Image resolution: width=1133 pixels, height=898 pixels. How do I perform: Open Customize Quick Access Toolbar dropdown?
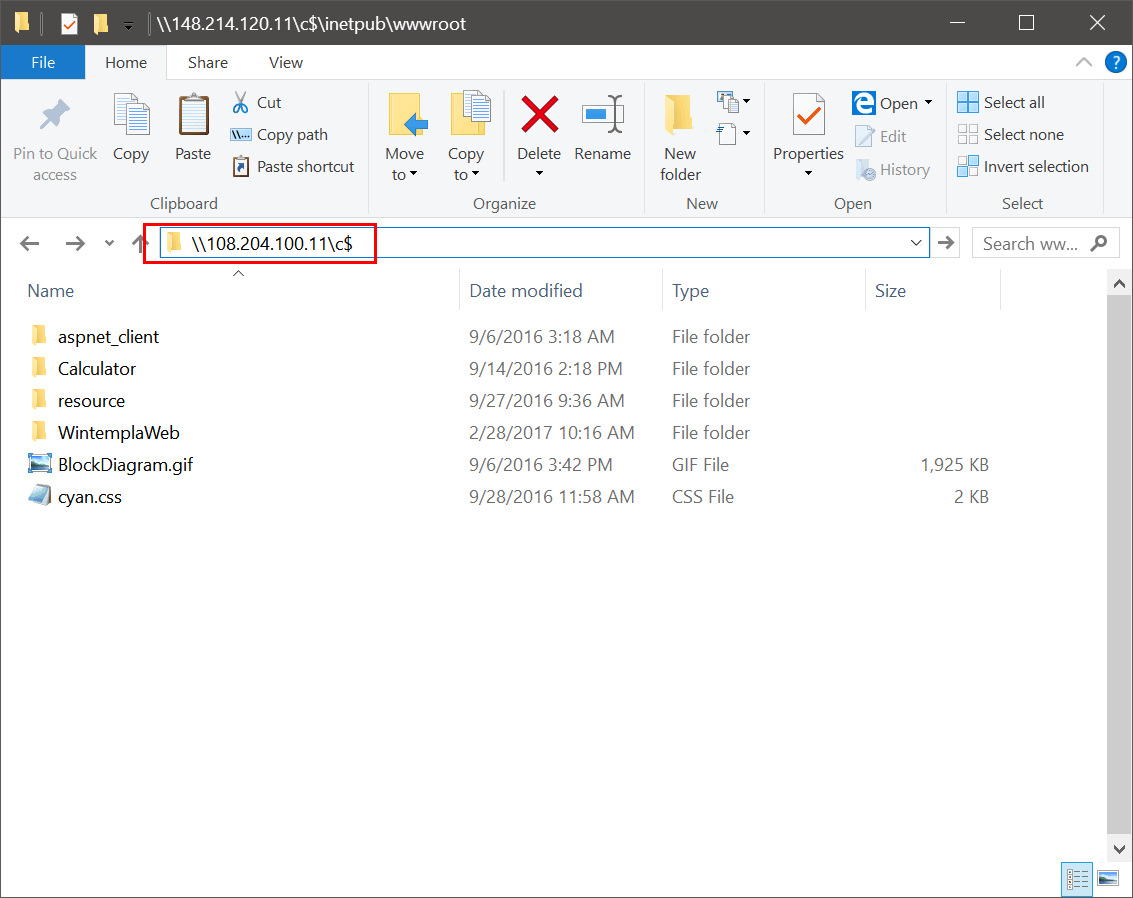(x=128, y=25)
